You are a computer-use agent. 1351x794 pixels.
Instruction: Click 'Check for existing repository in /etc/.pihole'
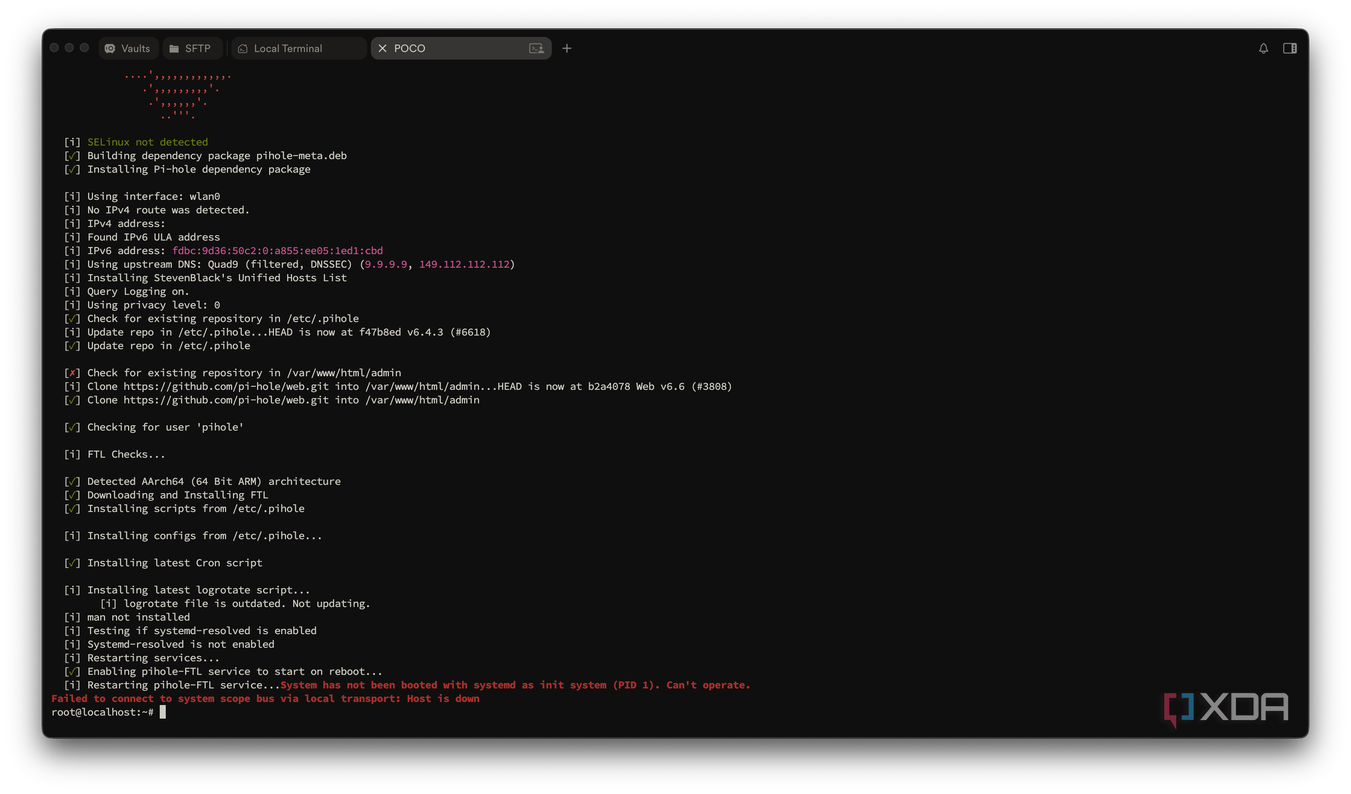tap(223, 319)
